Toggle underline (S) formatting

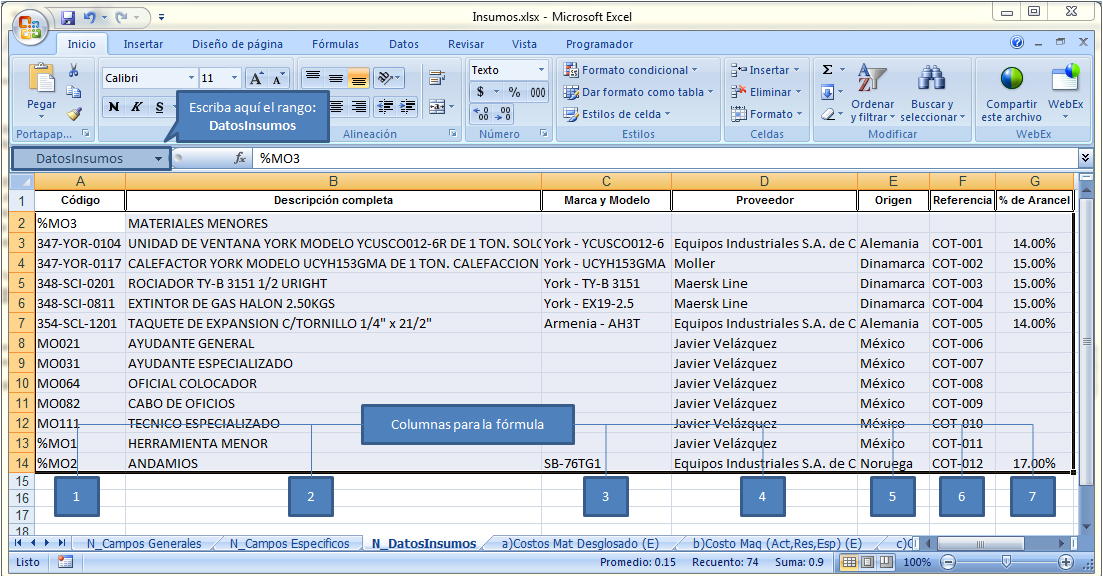point(160,107)
